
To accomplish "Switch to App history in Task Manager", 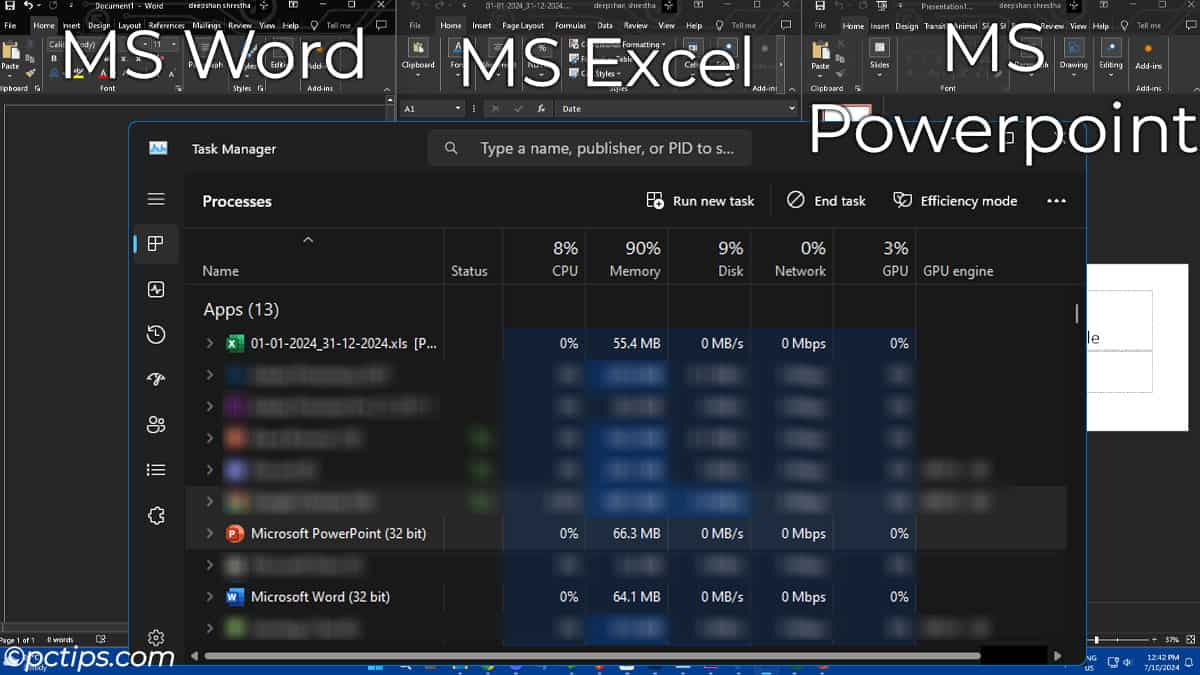I will tap(156, 334).
